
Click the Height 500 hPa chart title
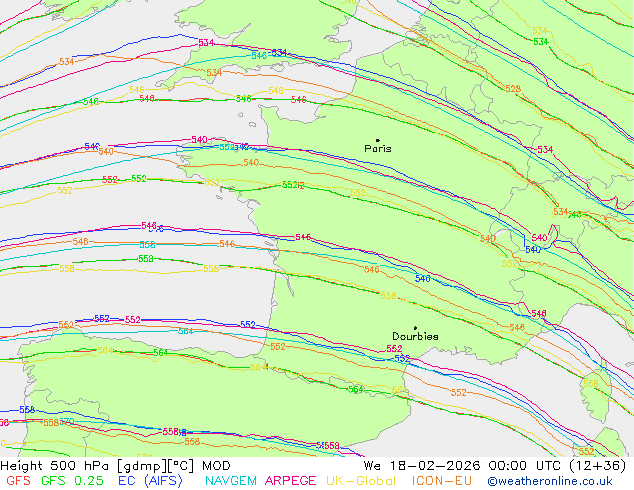(x=115, y=466)
